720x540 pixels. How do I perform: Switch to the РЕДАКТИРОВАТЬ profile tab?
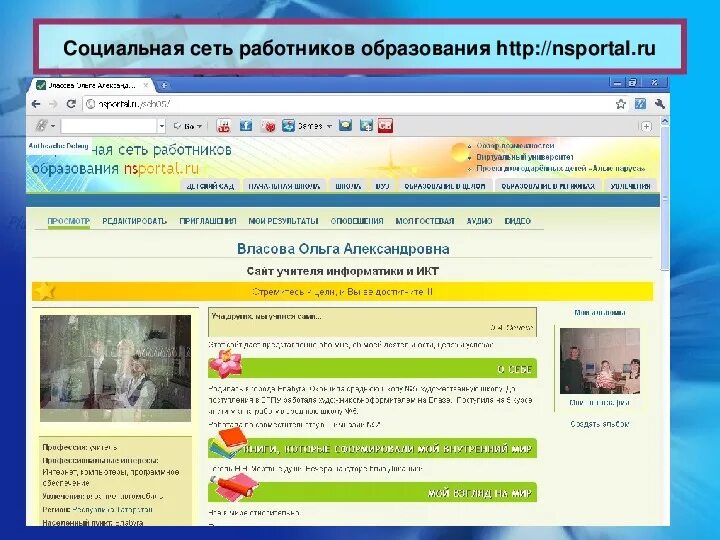tap(135, 221)
